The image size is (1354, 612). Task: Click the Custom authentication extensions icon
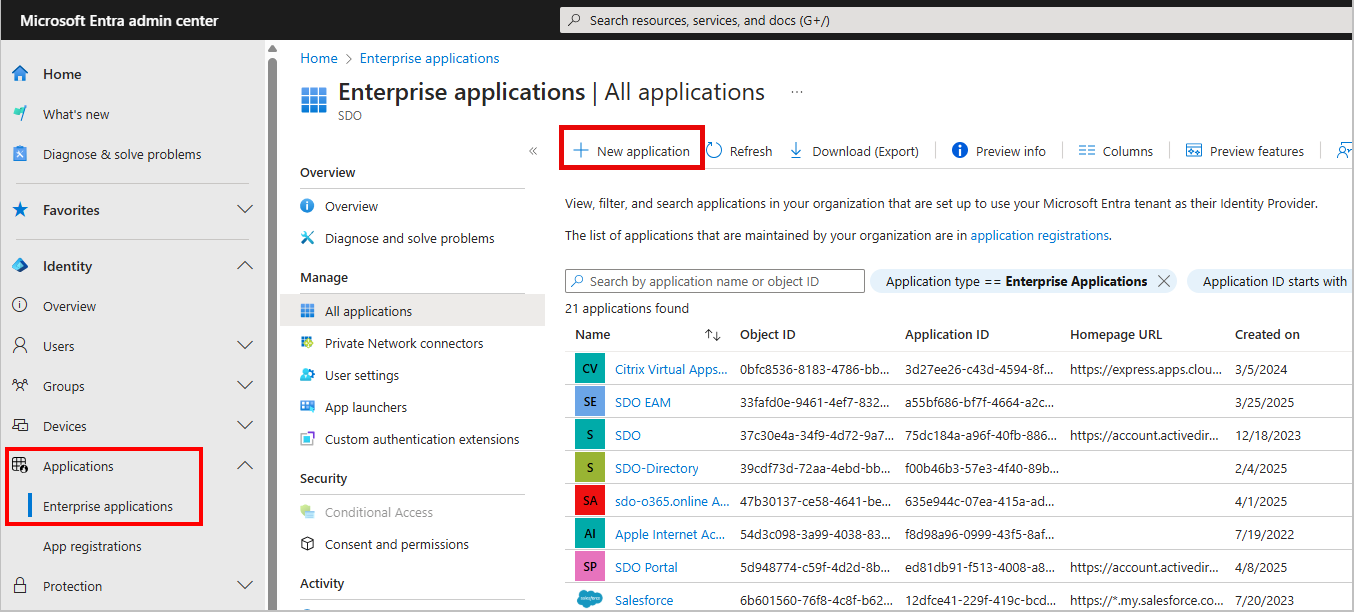tap(307, 439)
